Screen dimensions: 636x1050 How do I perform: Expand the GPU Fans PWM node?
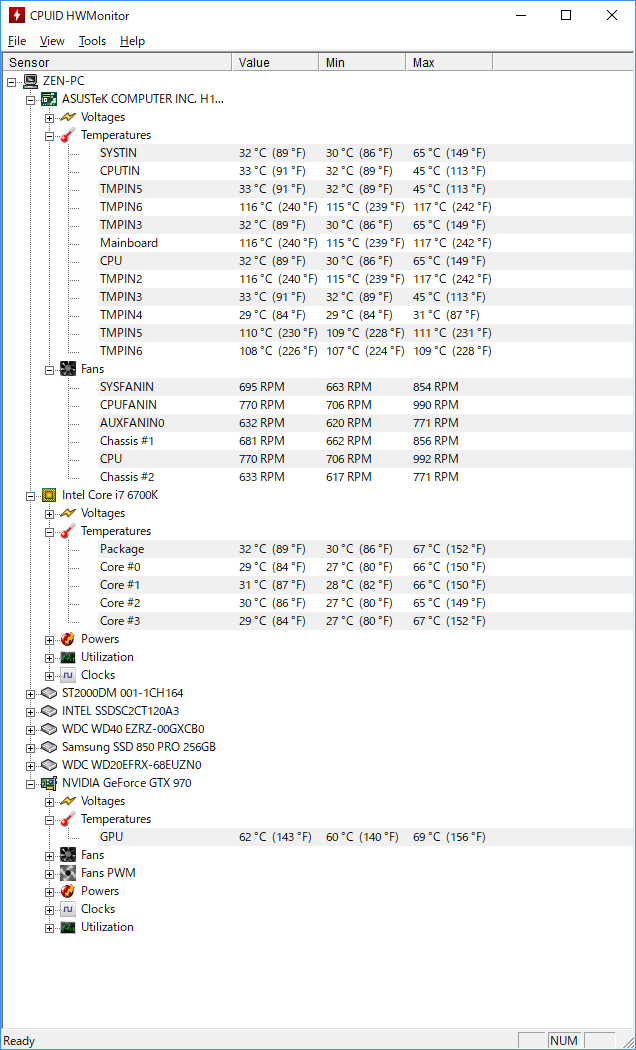click(x=49, y=874)
